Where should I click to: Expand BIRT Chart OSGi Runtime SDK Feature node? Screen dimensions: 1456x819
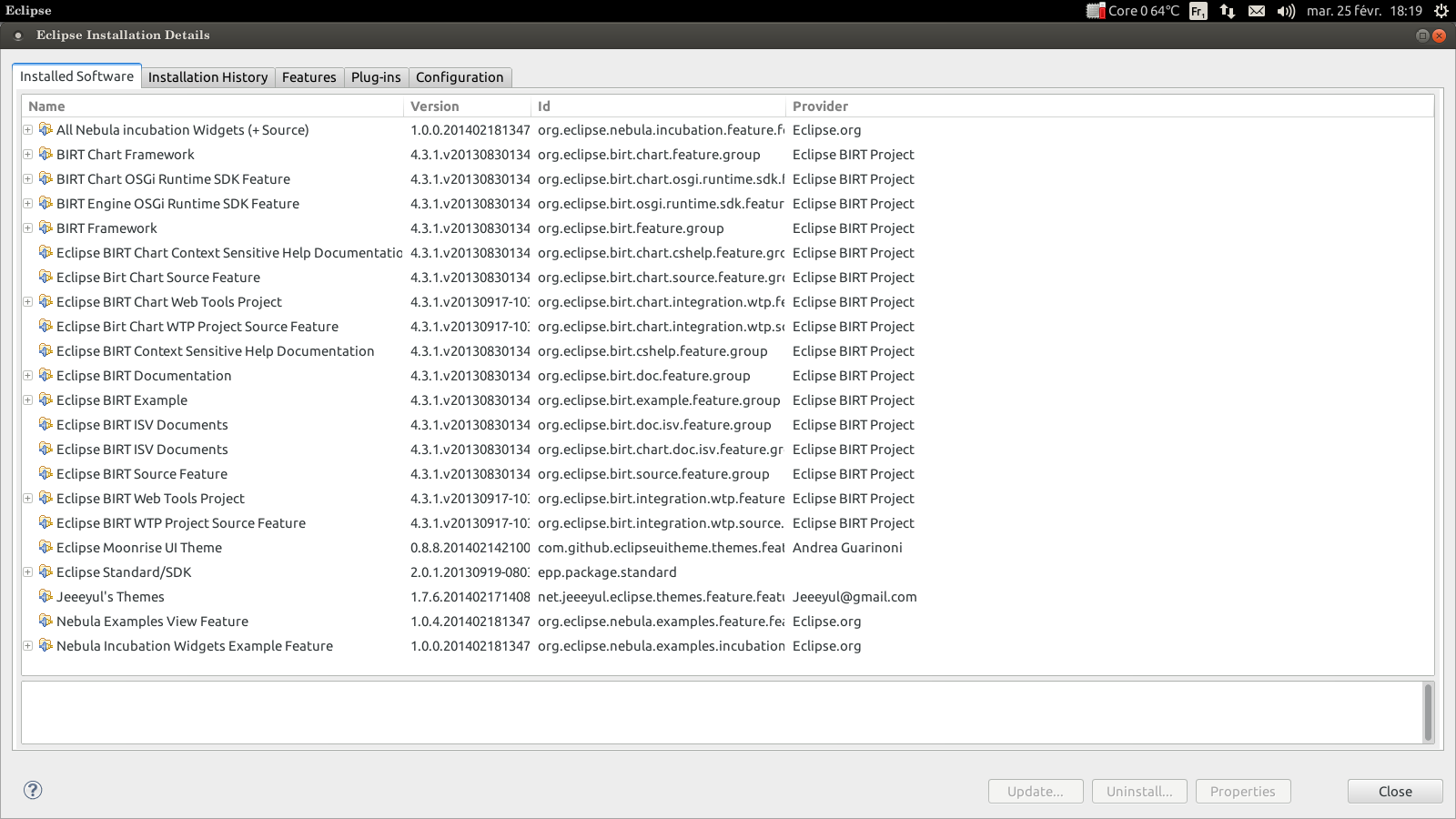click(28, 179)
